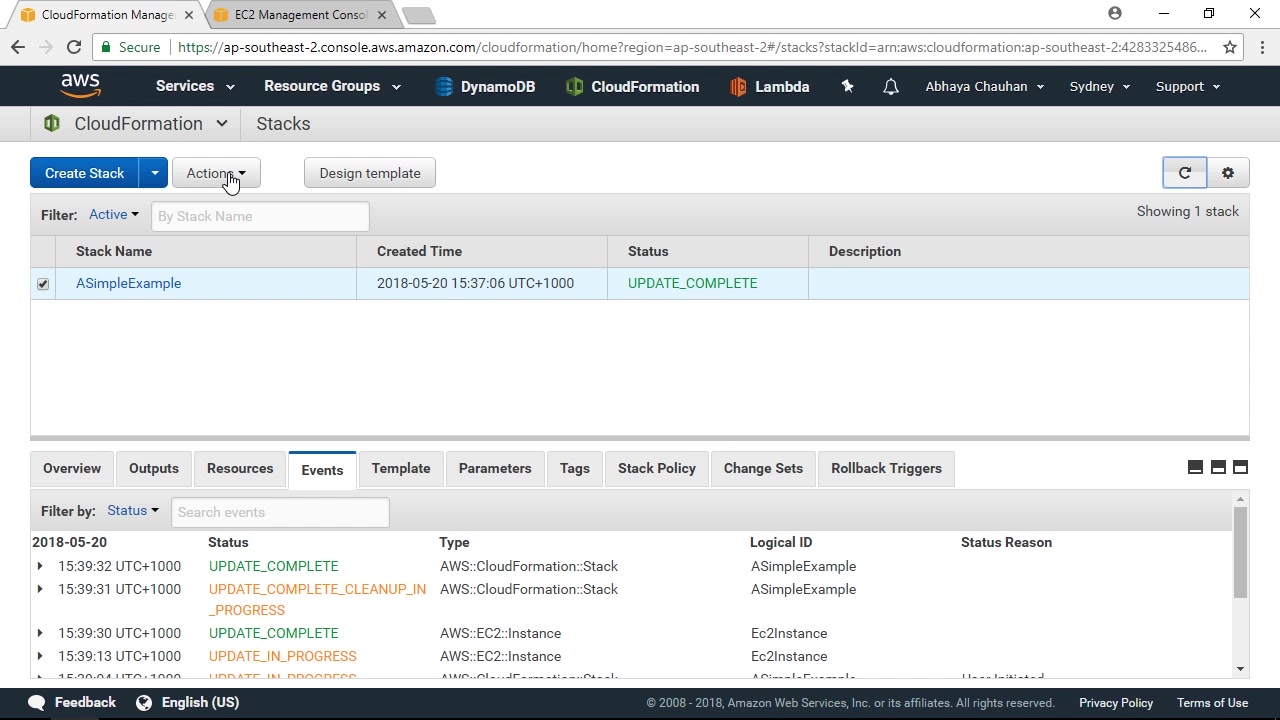Switch to the Change Sets tab
Screen dimensions: 1280x720
pyautogui.click(x=763, y=468)
